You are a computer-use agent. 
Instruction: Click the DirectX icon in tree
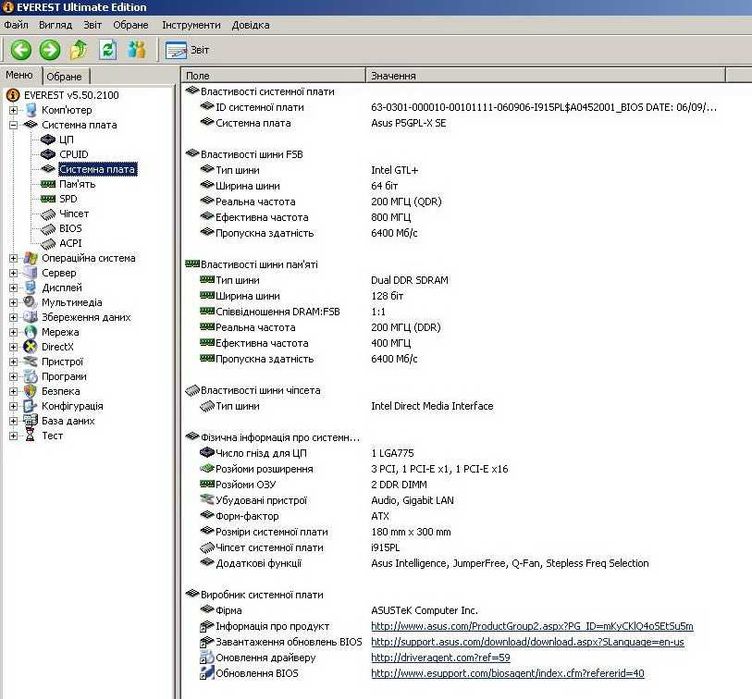click(31, 347)
